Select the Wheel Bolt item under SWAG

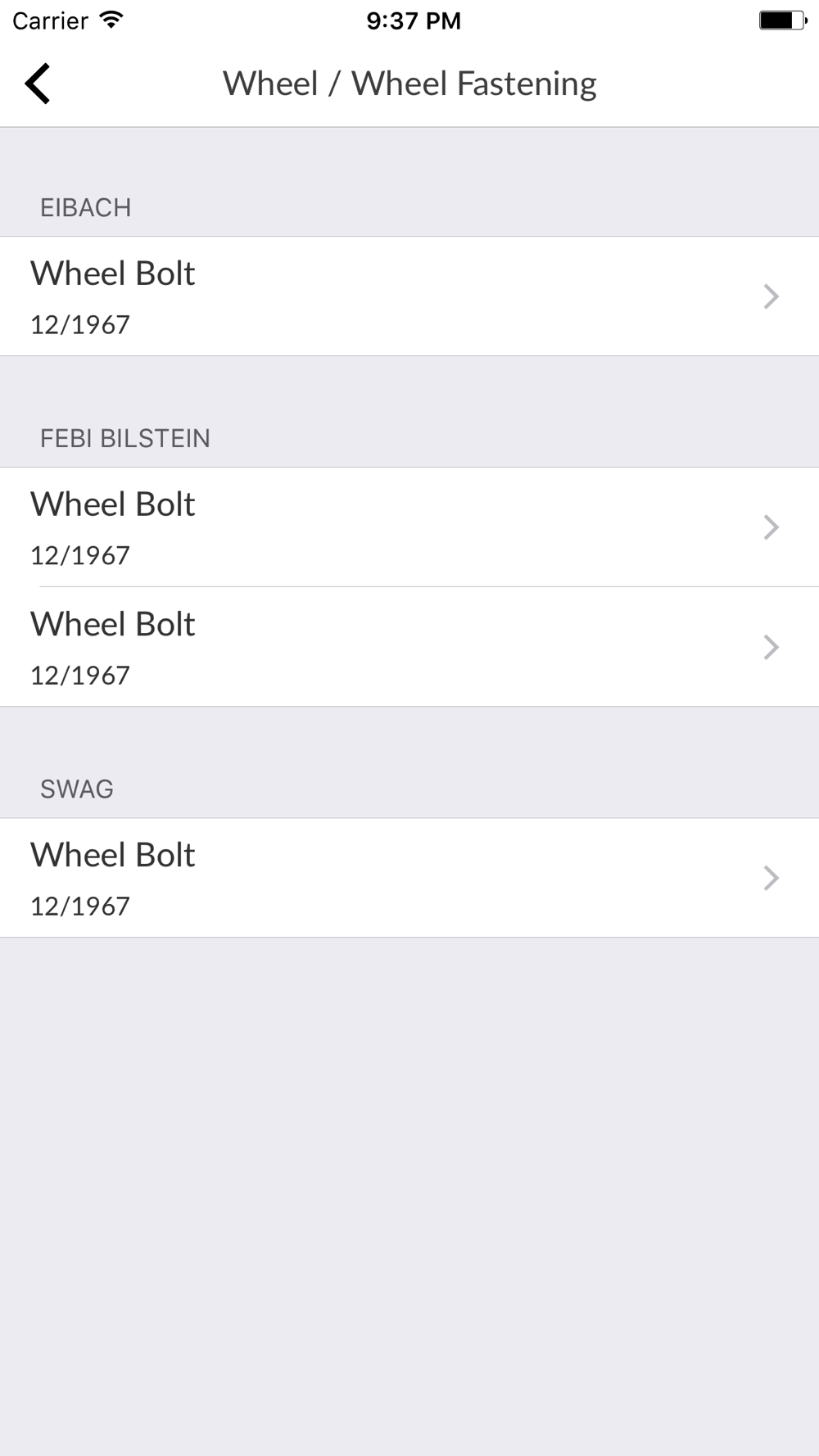[409, 878]
